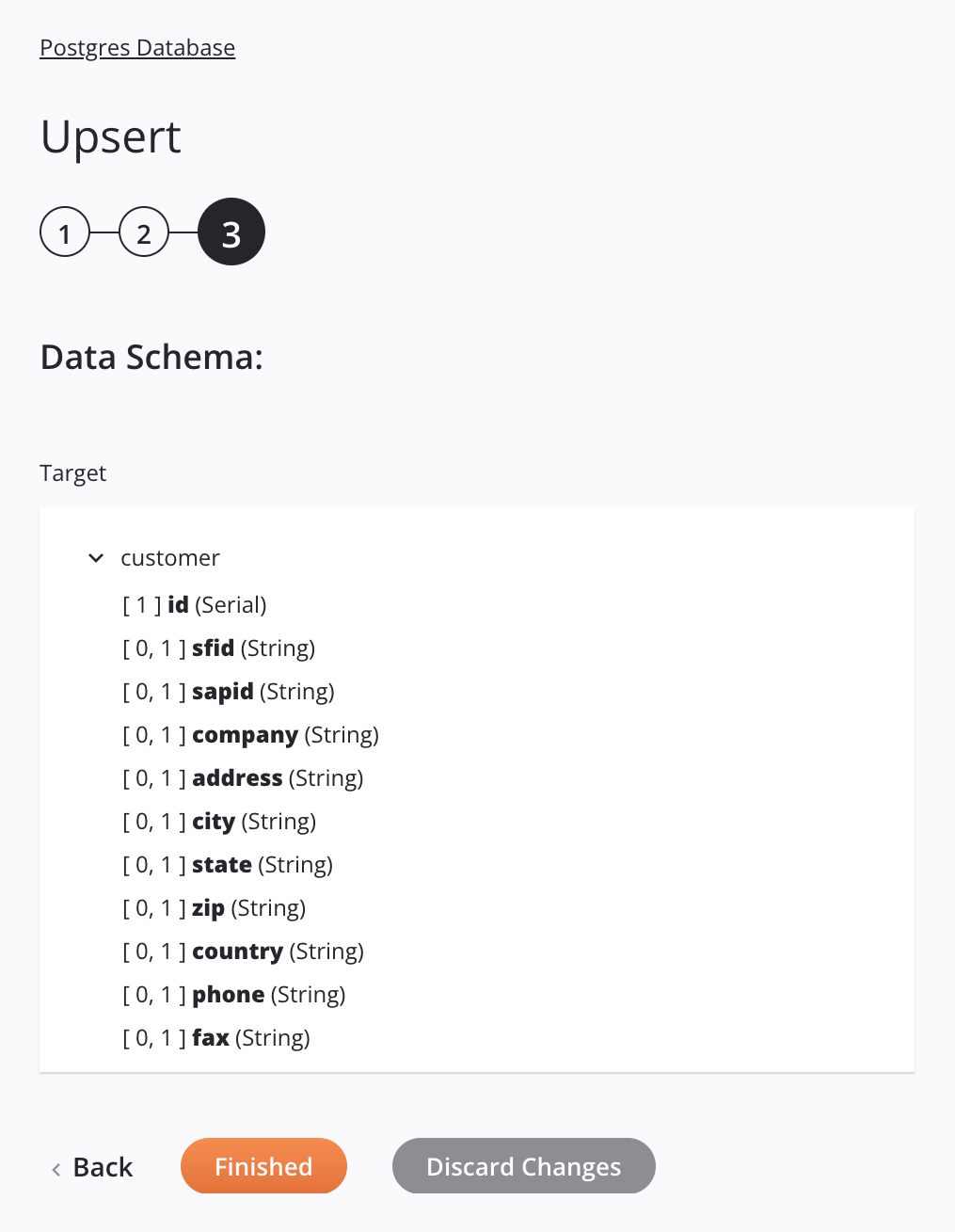Click Discard Changes to abandon edits

point(523,1166)
